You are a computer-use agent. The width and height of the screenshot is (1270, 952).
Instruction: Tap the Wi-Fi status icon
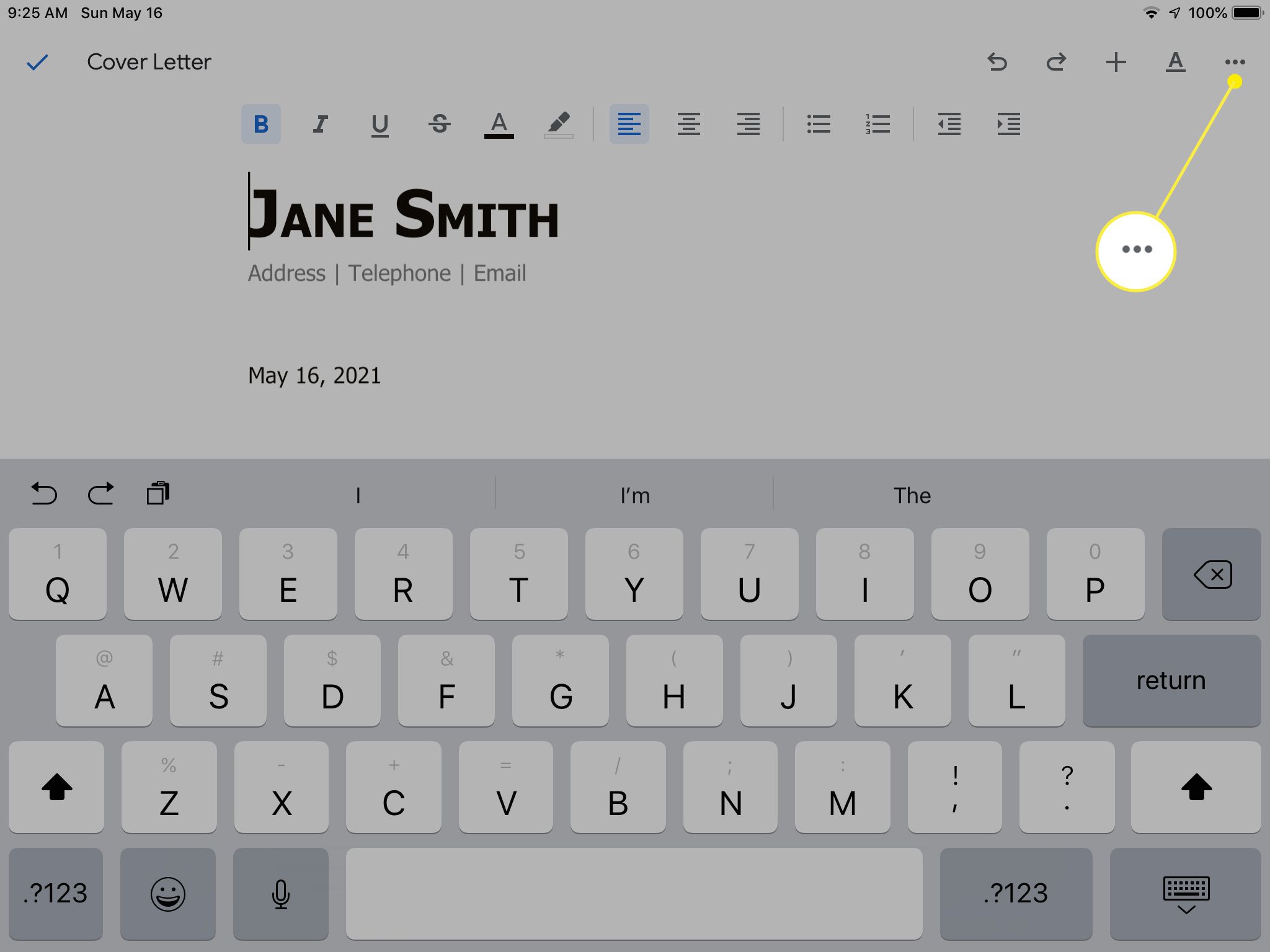point(1152,12)
